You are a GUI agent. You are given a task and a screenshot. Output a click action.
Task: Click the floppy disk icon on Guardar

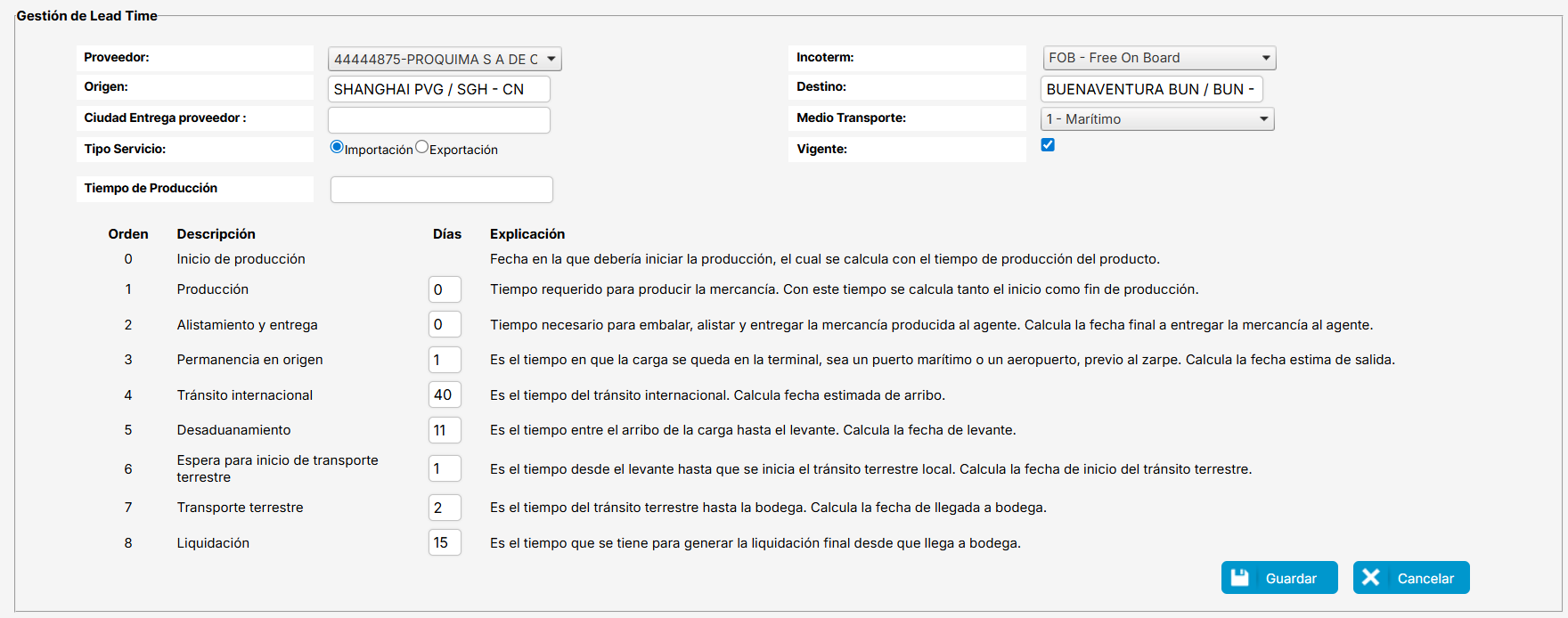[x=1240, y=578]
